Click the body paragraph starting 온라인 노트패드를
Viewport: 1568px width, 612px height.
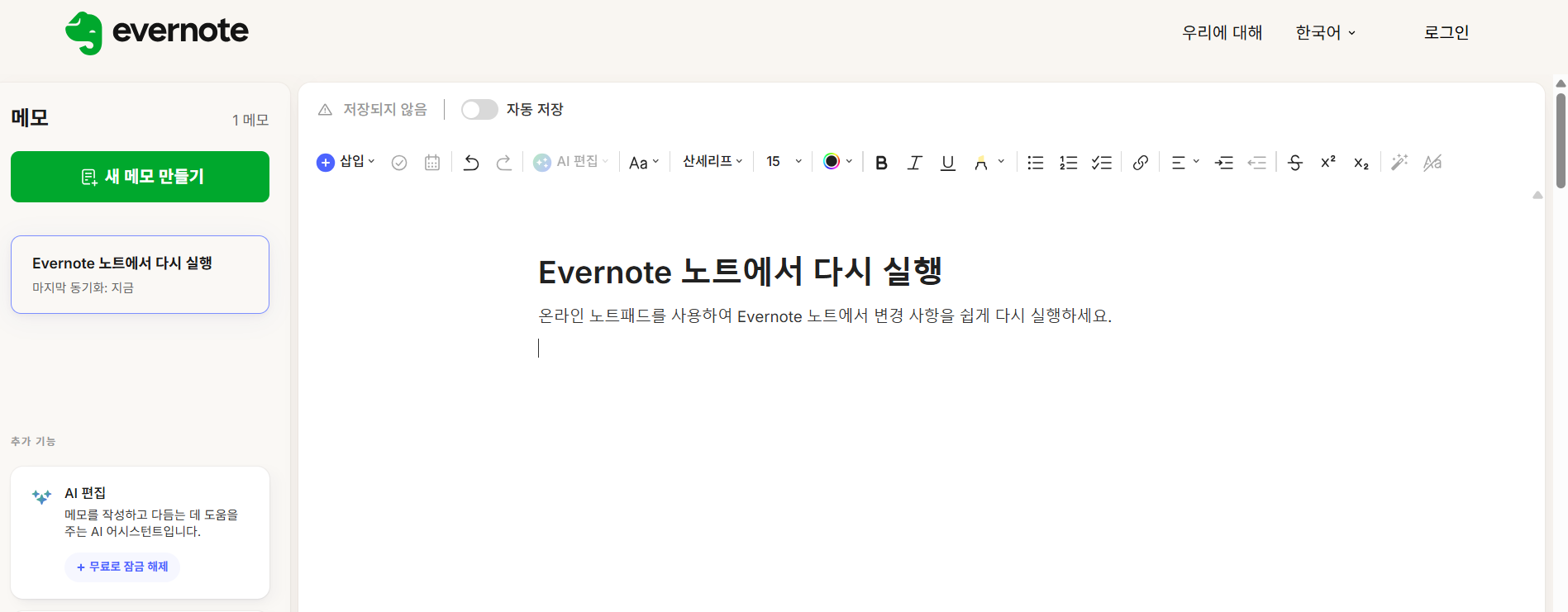tap(825, 315)
